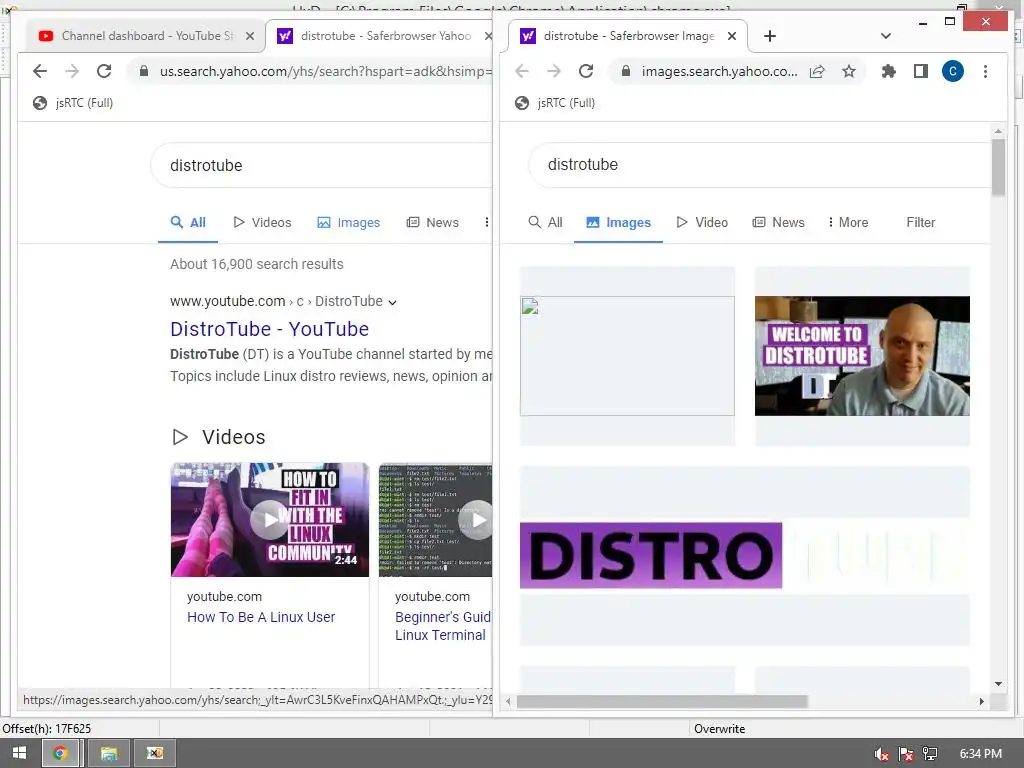Open jsRTC (Full) bookmark in left window

72,103
